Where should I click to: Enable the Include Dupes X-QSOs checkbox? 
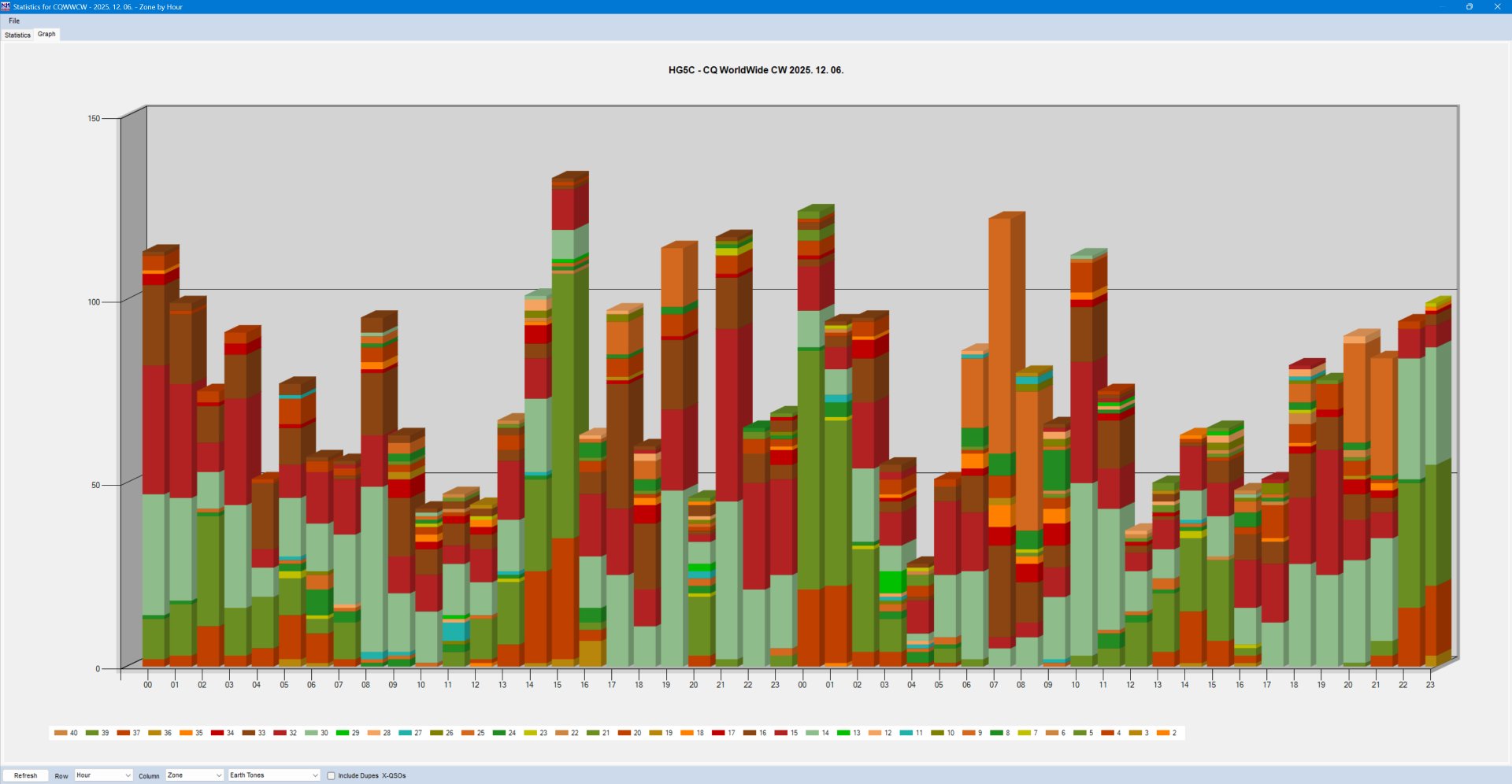332,775
